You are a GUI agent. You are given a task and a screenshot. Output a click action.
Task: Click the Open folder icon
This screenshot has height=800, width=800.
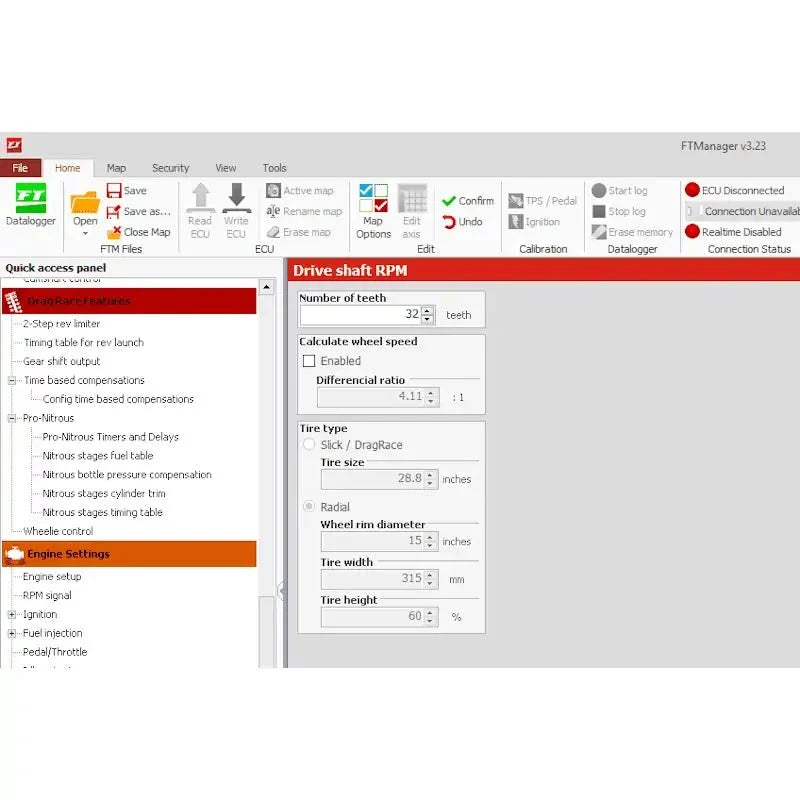(85, 203)
